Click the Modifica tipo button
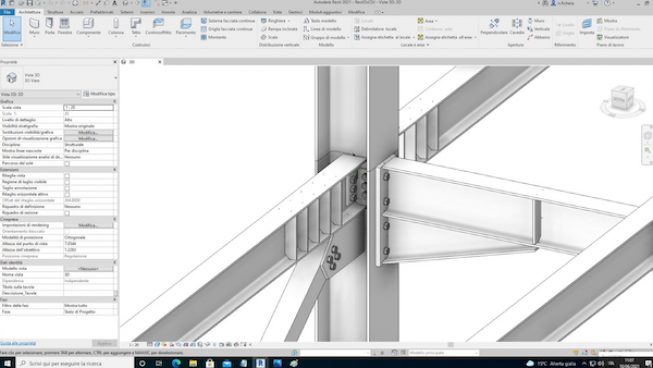 coord(100,94)
